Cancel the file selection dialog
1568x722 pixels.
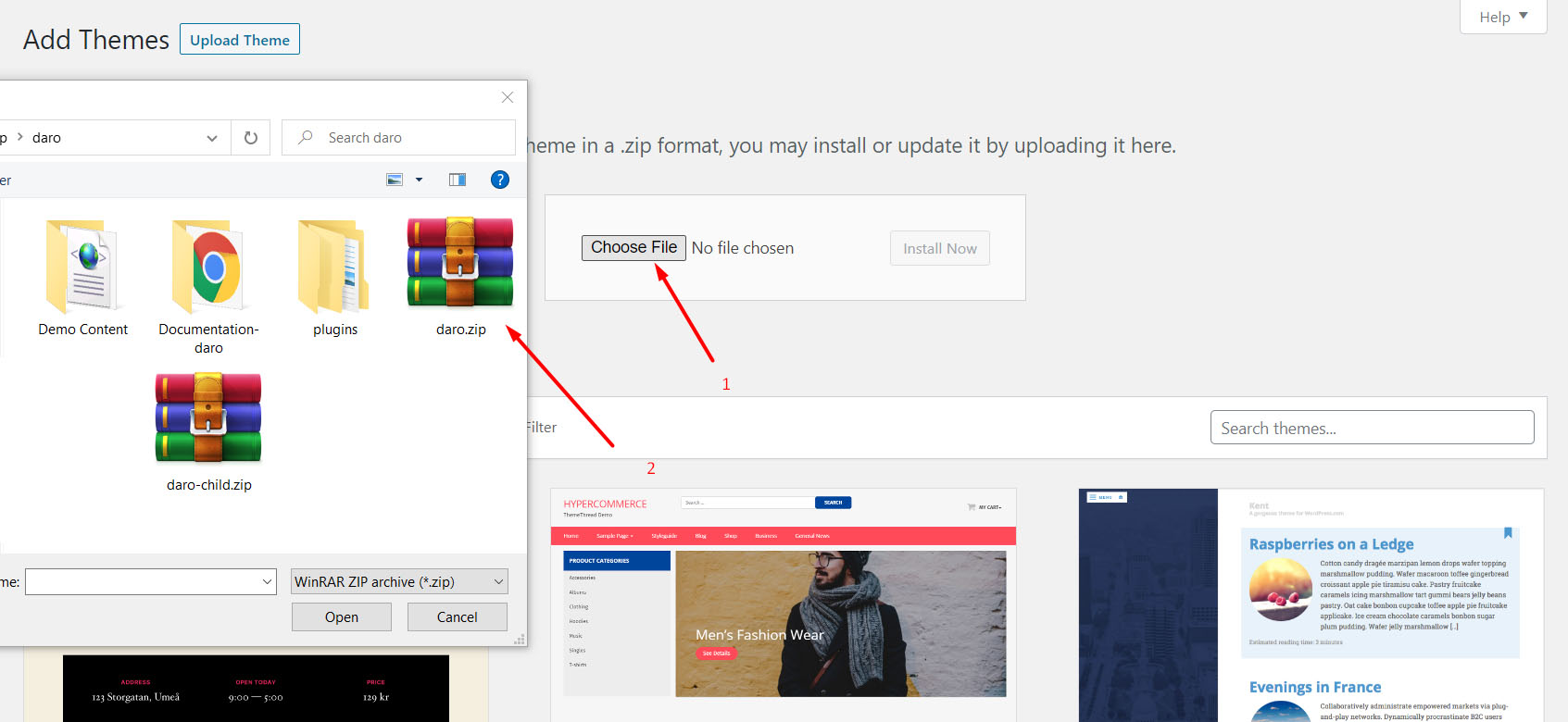click(457, 617)
